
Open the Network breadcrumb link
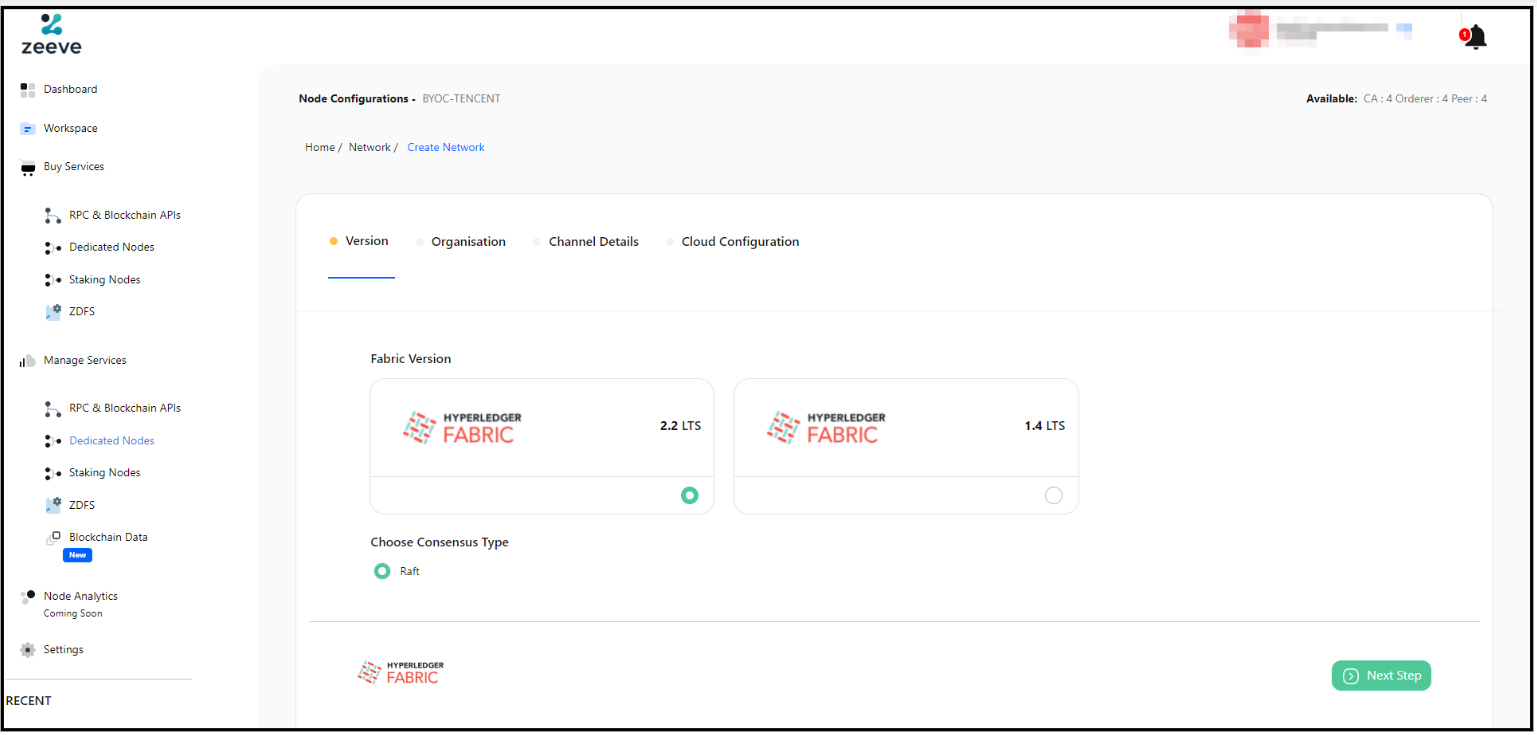tap(369, 147)
